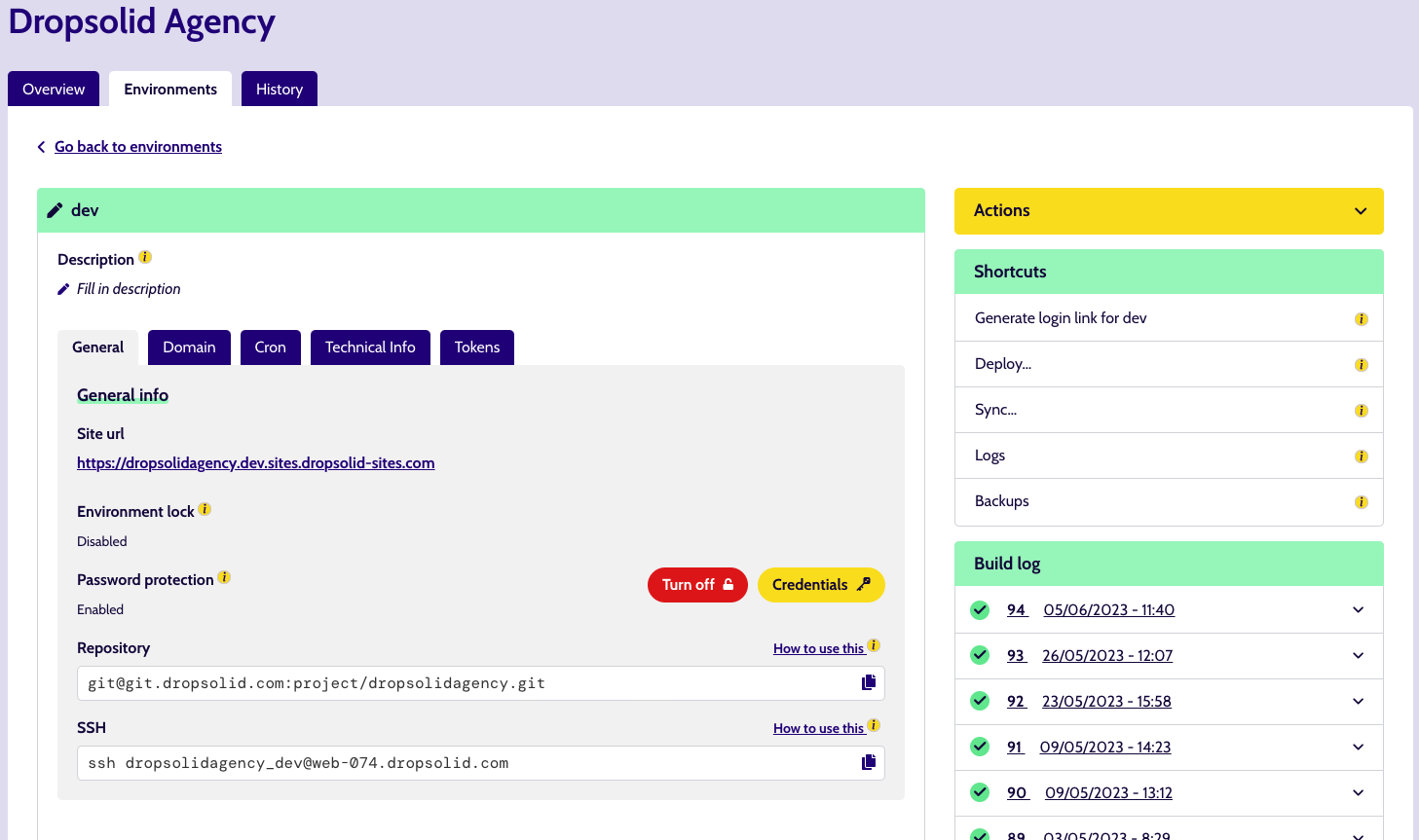The width and height of the screenshot is (1419, 840).
Task: Click the Environment lock info icon
Action: (x=205, y=509)
